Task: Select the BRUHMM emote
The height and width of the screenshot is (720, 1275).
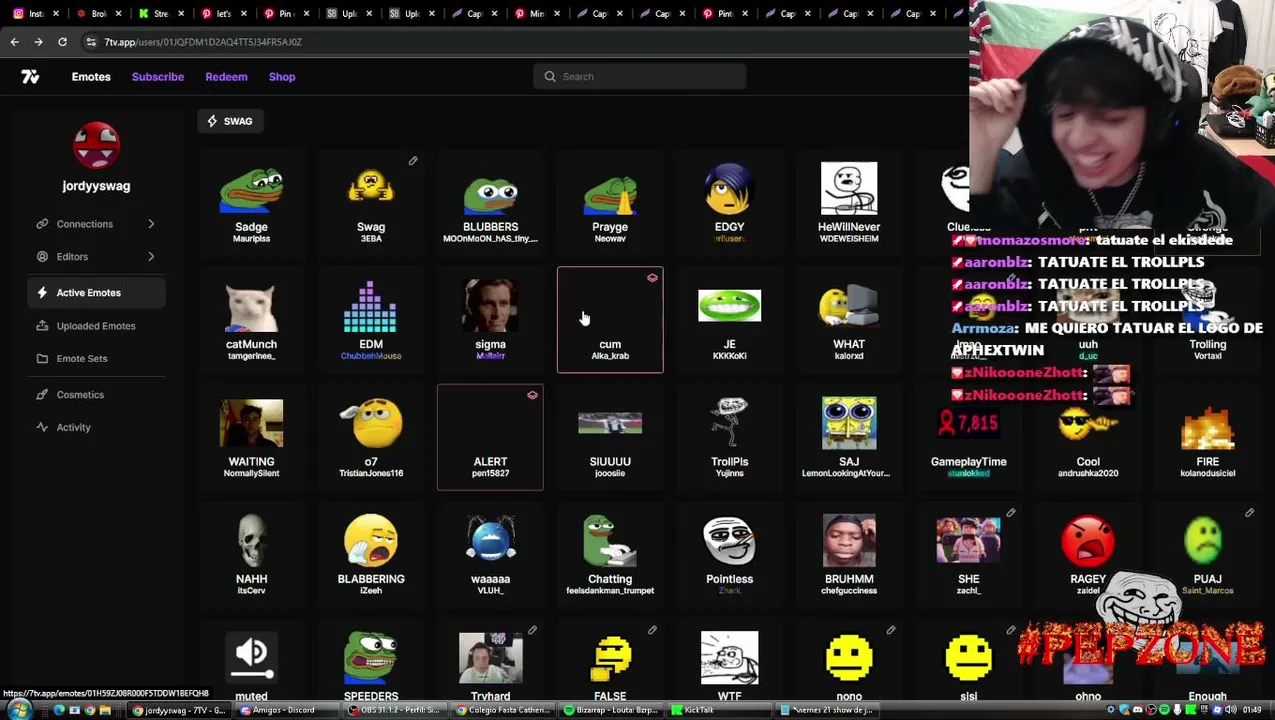Action: click(849, 555)
